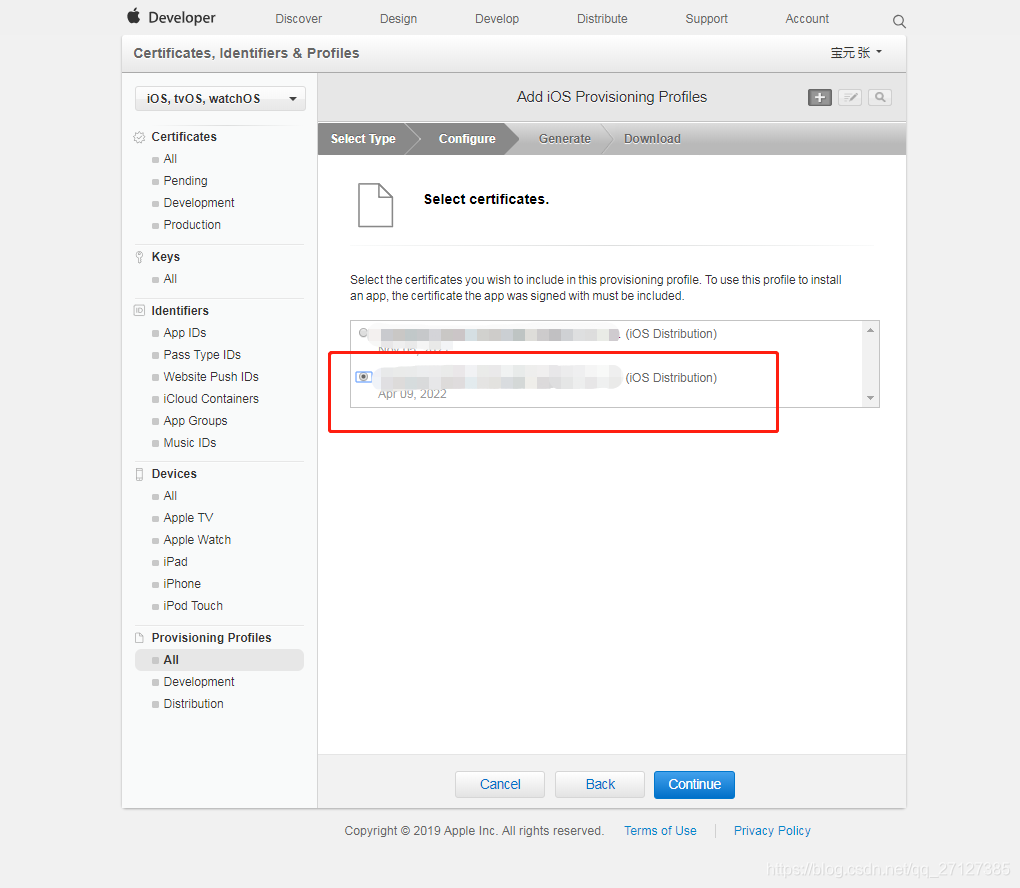
Task: Select the Apr 09, 2022 certificate radio button
Action: (x=364, y=377)
